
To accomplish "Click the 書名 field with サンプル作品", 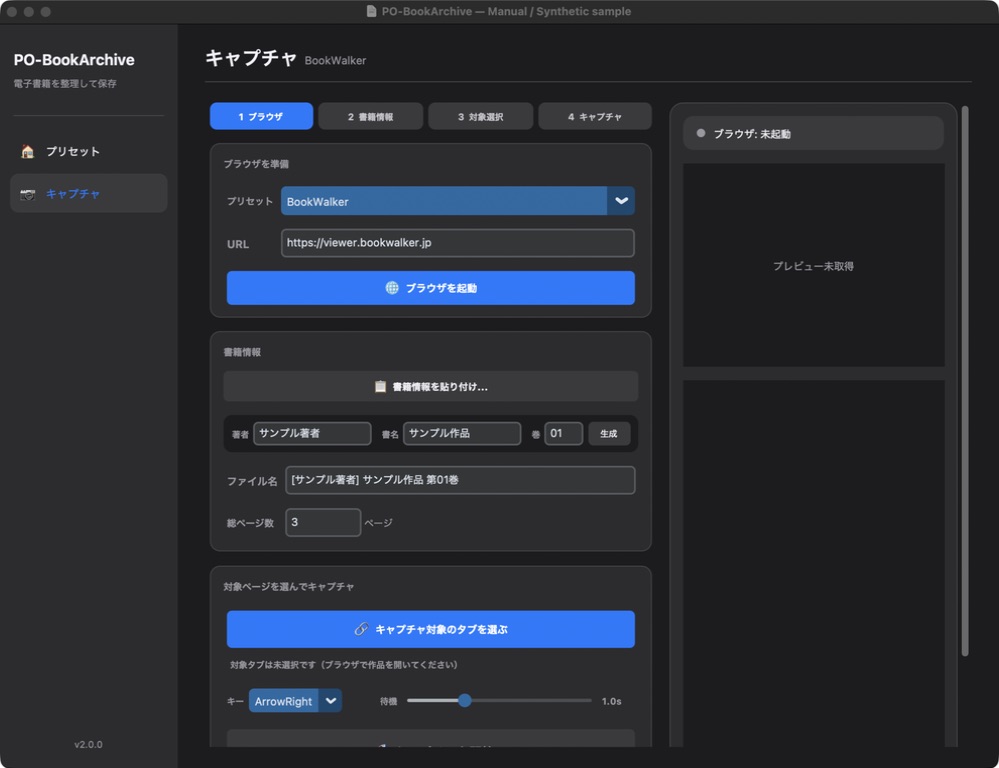I will point(462,433).
